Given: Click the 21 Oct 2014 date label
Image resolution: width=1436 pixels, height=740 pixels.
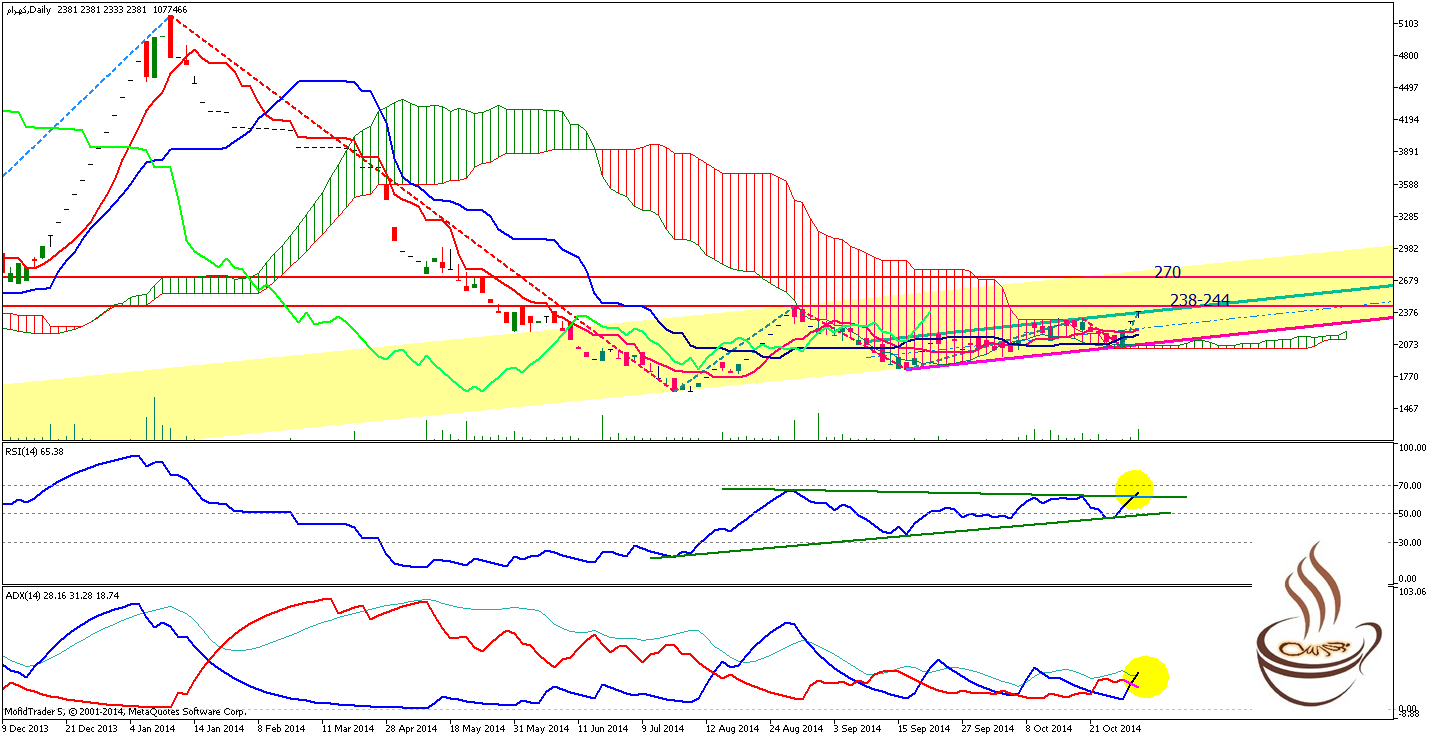Looking at the screenshot, I should 1113,729.
